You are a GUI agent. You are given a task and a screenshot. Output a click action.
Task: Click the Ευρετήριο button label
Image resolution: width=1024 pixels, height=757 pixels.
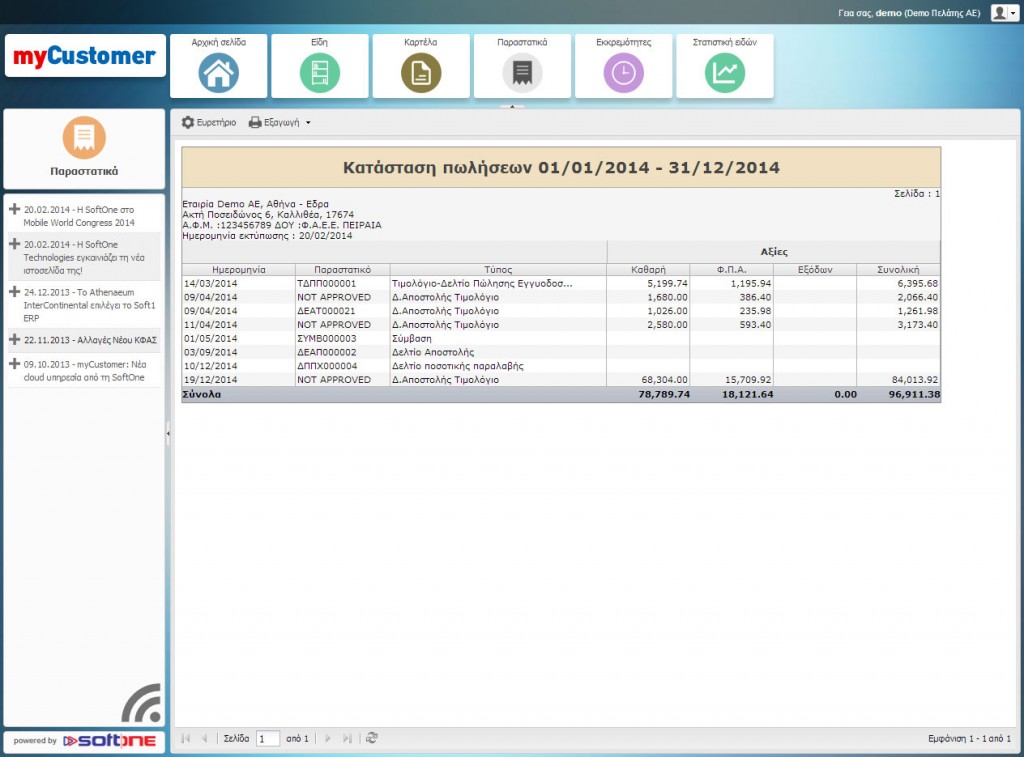216,122
